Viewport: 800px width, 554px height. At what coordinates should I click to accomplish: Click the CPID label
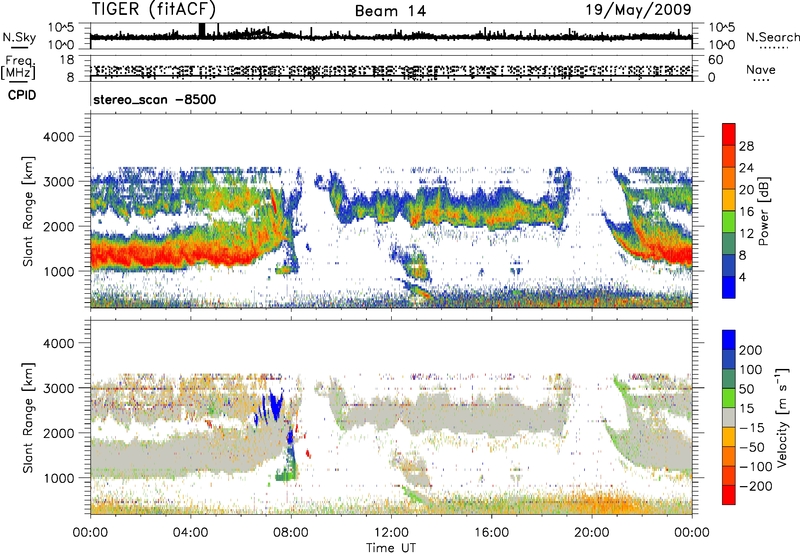pos(22,95)
